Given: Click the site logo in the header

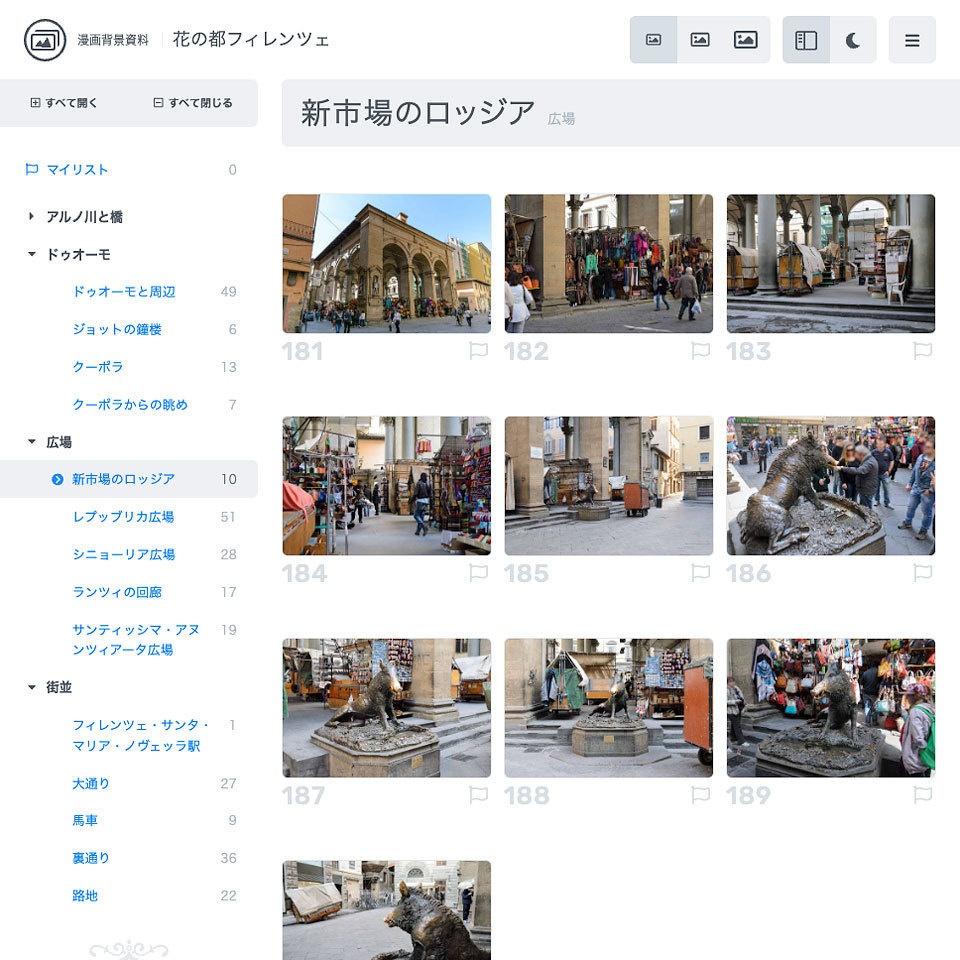Looking at the screenshot, I should [39, 40].
